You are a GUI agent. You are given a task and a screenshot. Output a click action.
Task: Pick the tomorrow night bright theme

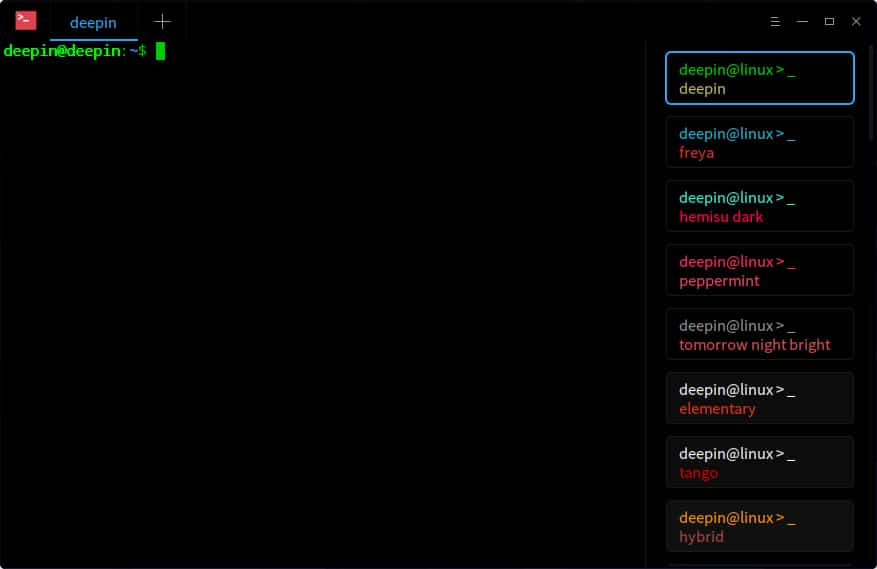click(760, 334)
